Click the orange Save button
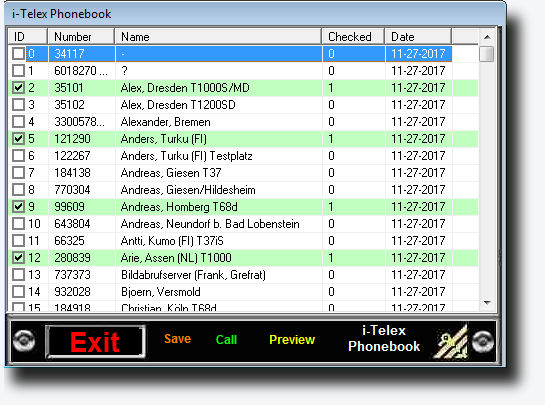This screenshot has width=545, height=405. pyautogui.click(x=178, y=339)
